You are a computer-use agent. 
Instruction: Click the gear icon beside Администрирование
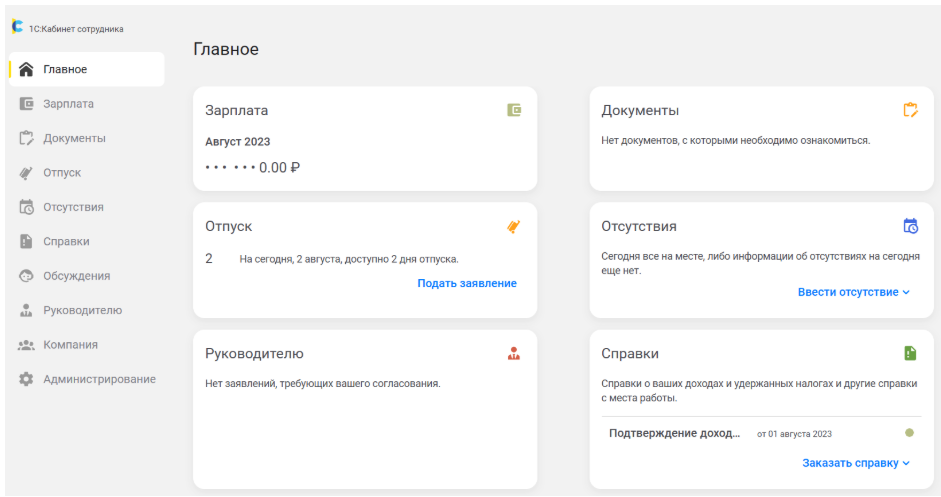(x=26, y=379)
